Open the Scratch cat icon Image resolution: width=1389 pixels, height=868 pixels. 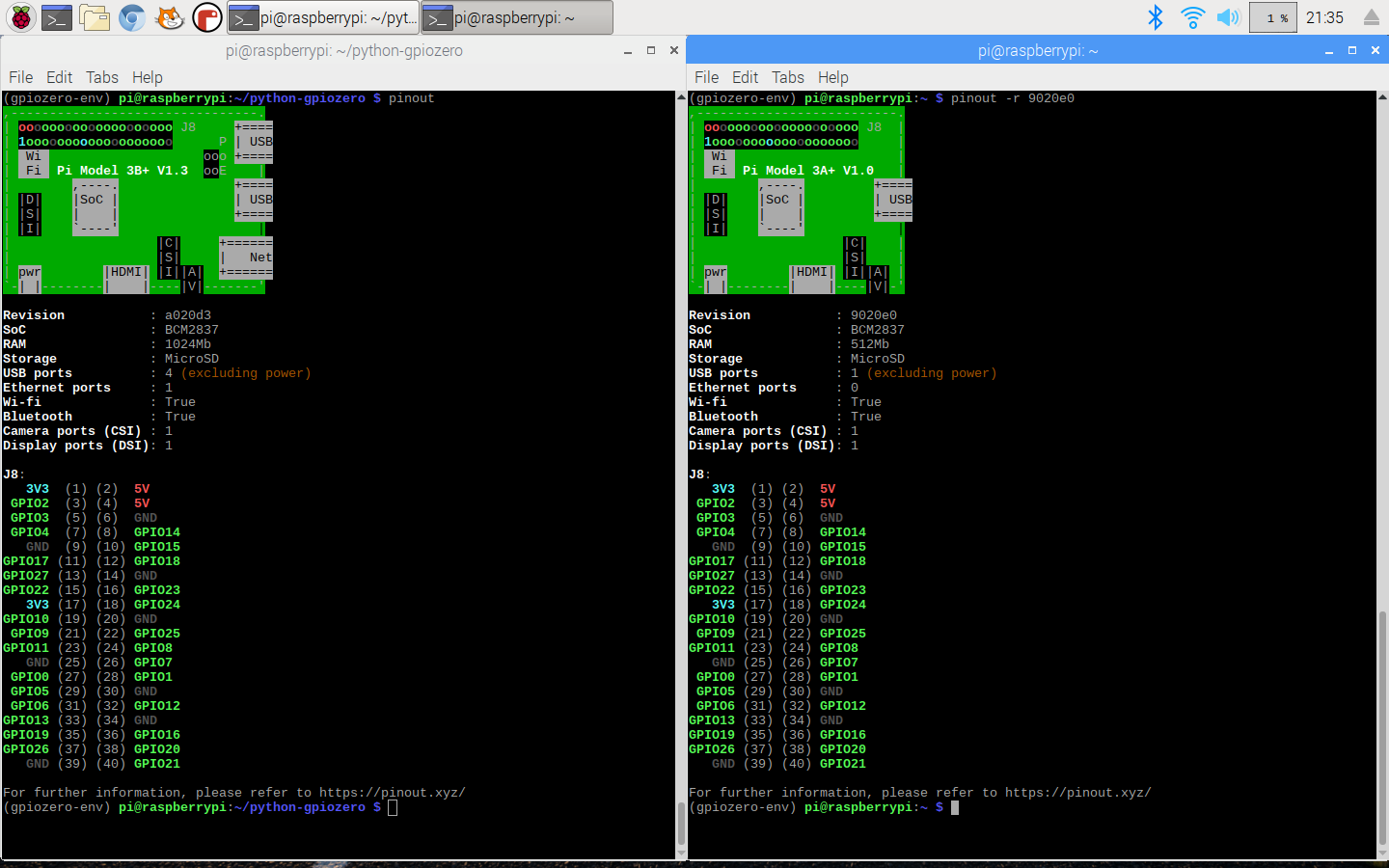[x=170, y=17]
